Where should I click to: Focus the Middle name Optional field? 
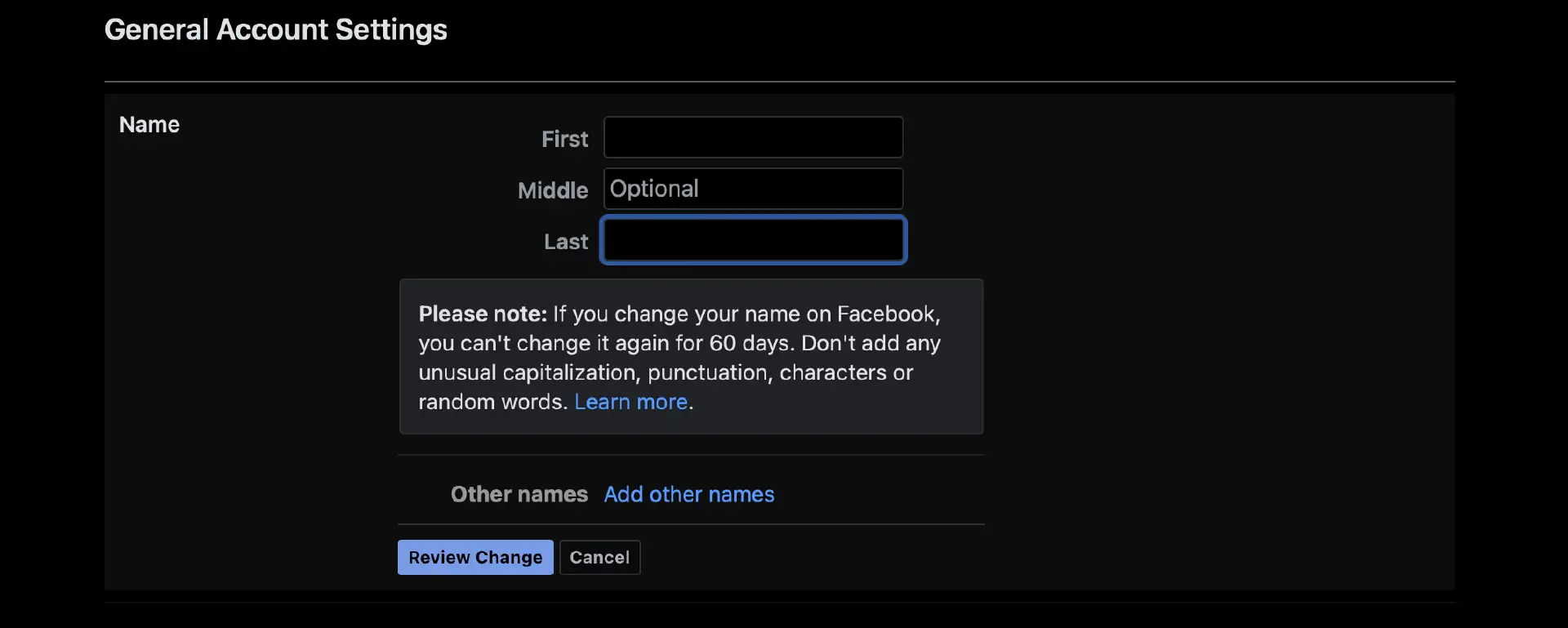pos(753,189)
